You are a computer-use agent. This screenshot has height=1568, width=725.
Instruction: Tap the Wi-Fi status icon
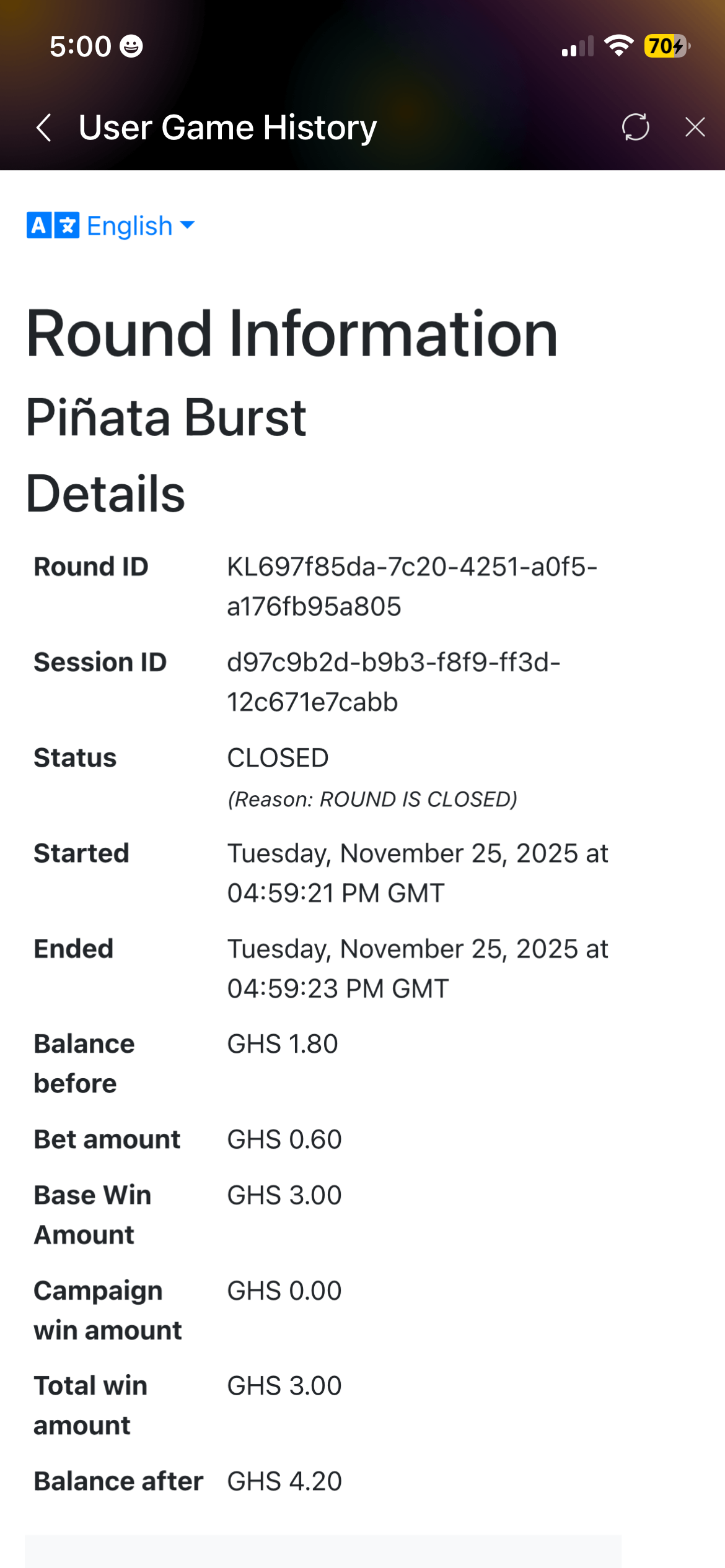(x=618, y=46)
